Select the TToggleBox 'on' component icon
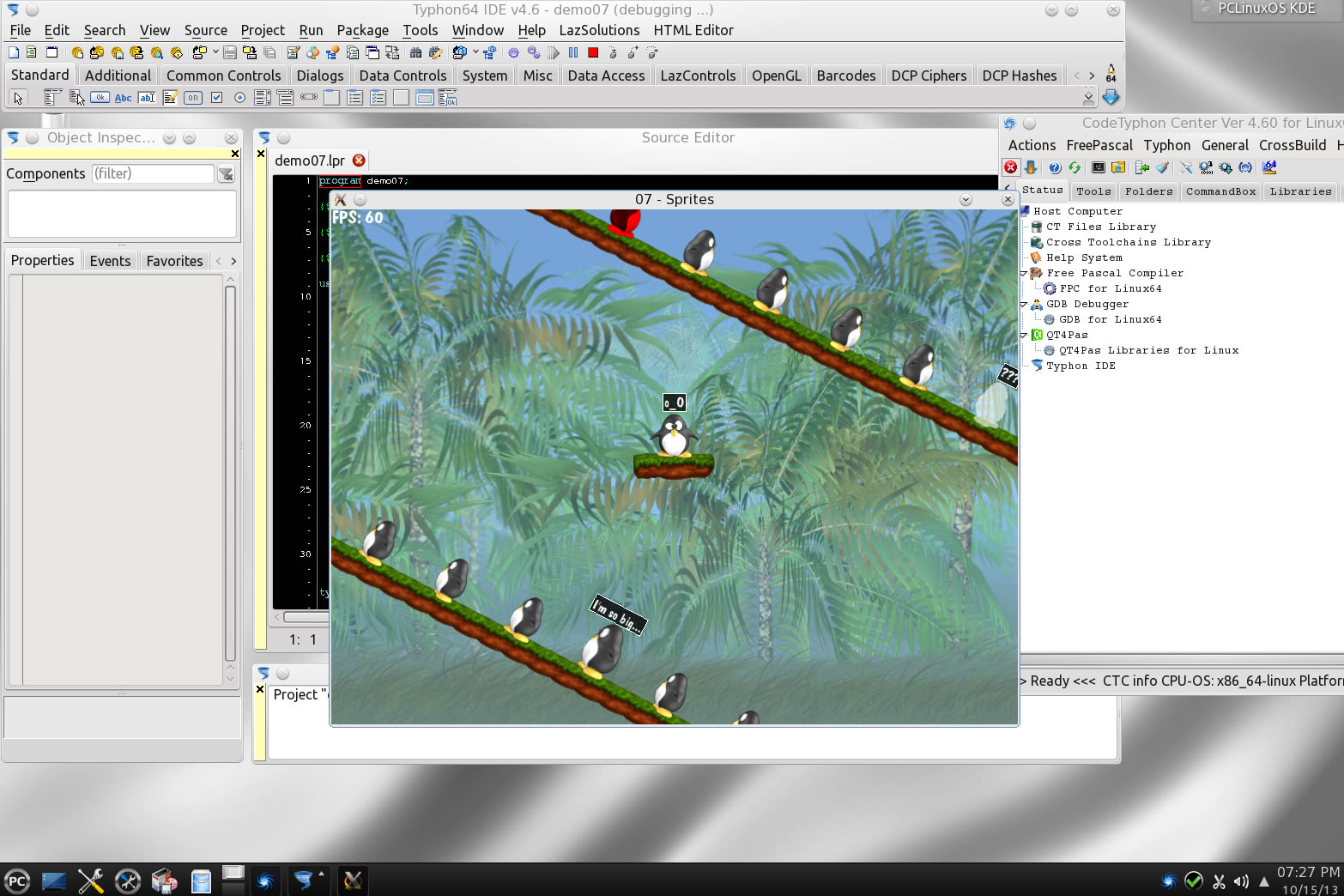The image size is (1344, 896). (193, 98)
